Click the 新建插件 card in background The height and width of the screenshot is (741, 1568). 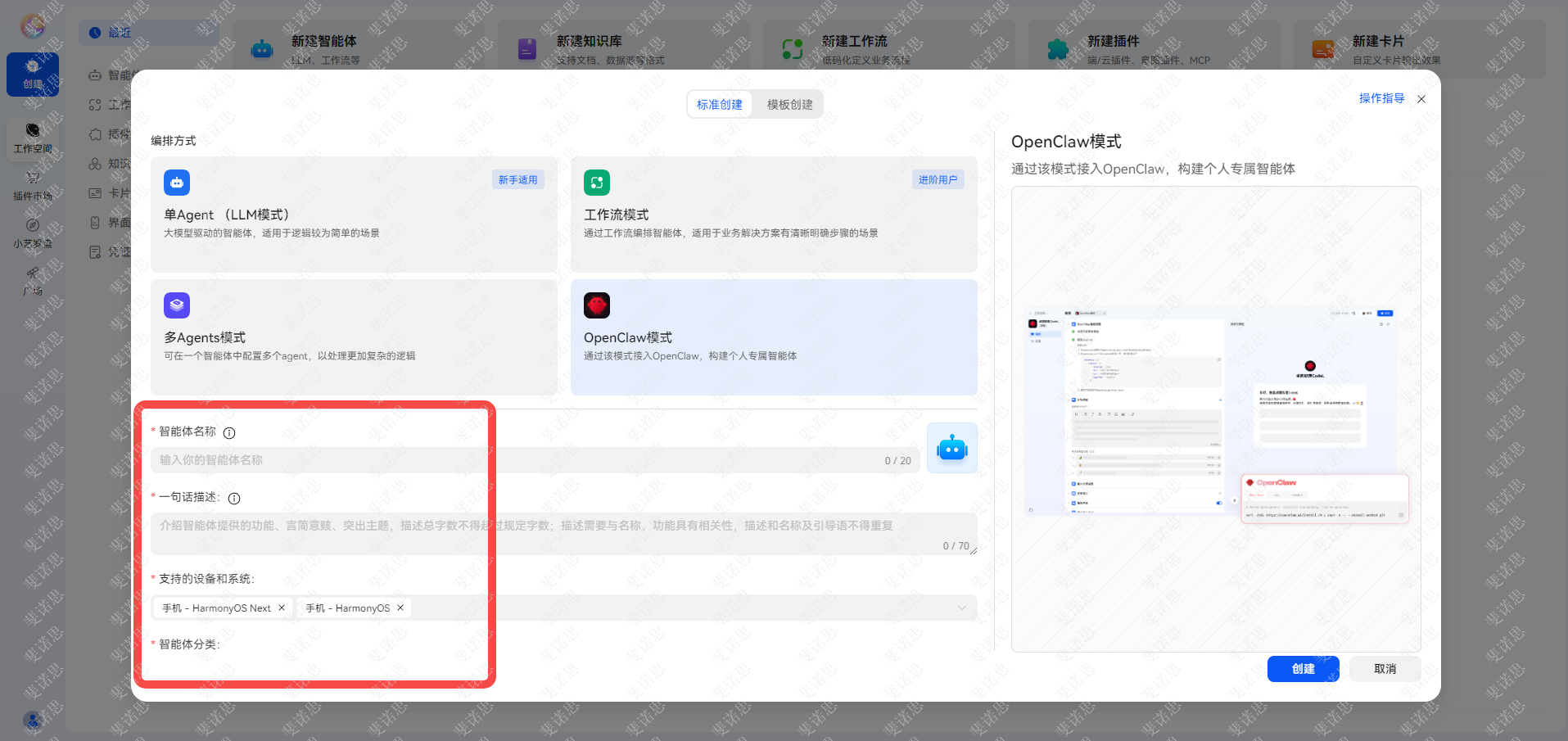tap(1155, 49)
